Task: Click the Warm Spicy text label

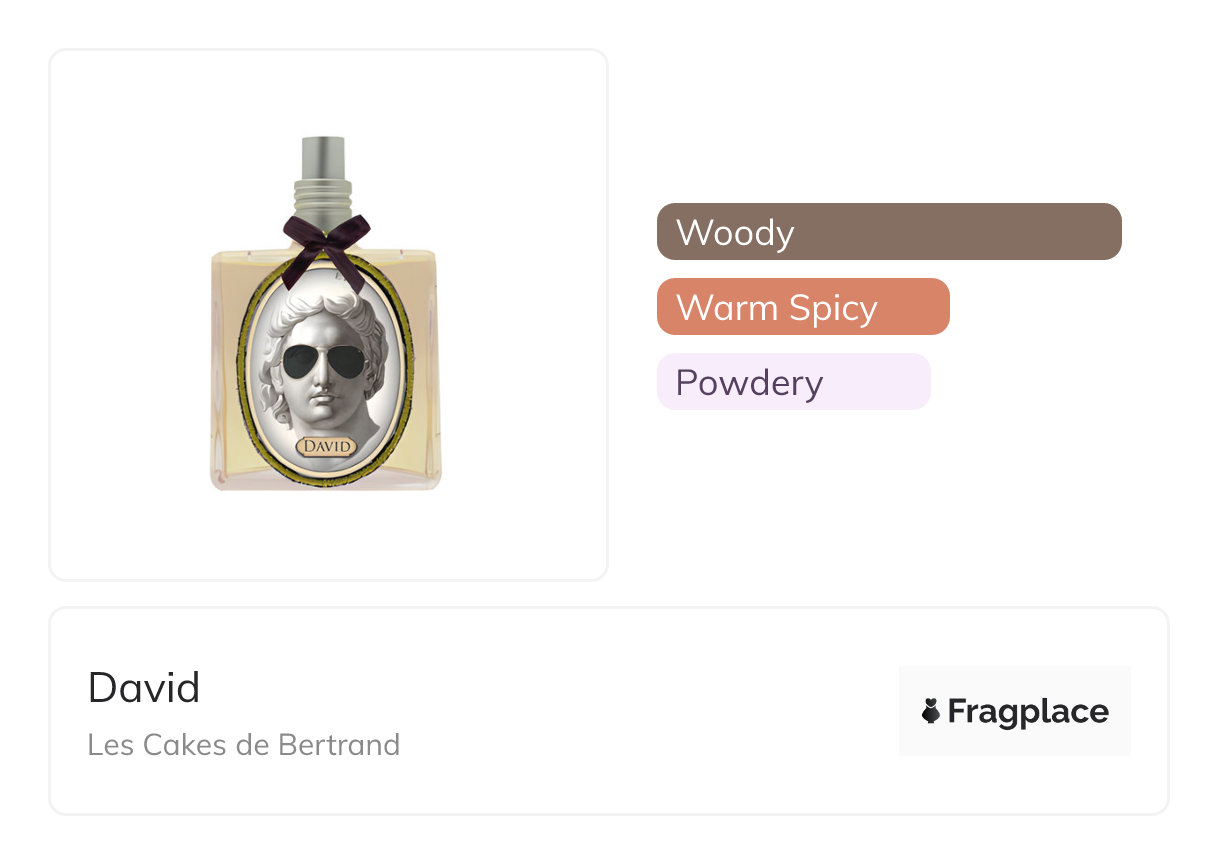Action: point(777,307)
